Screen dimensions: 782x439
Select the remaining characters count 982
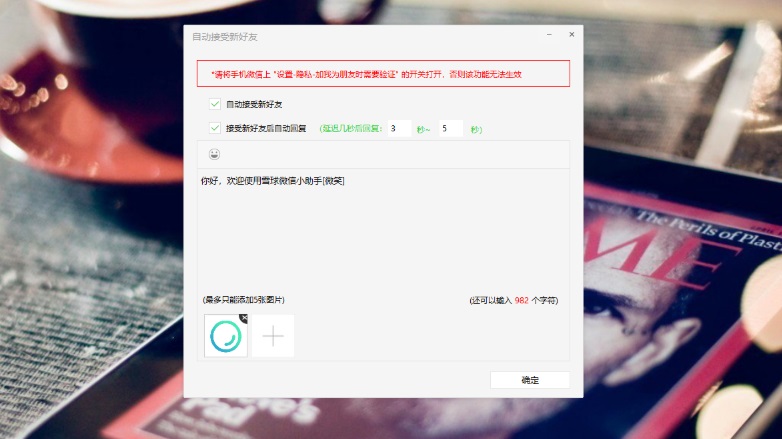(521, 300)
